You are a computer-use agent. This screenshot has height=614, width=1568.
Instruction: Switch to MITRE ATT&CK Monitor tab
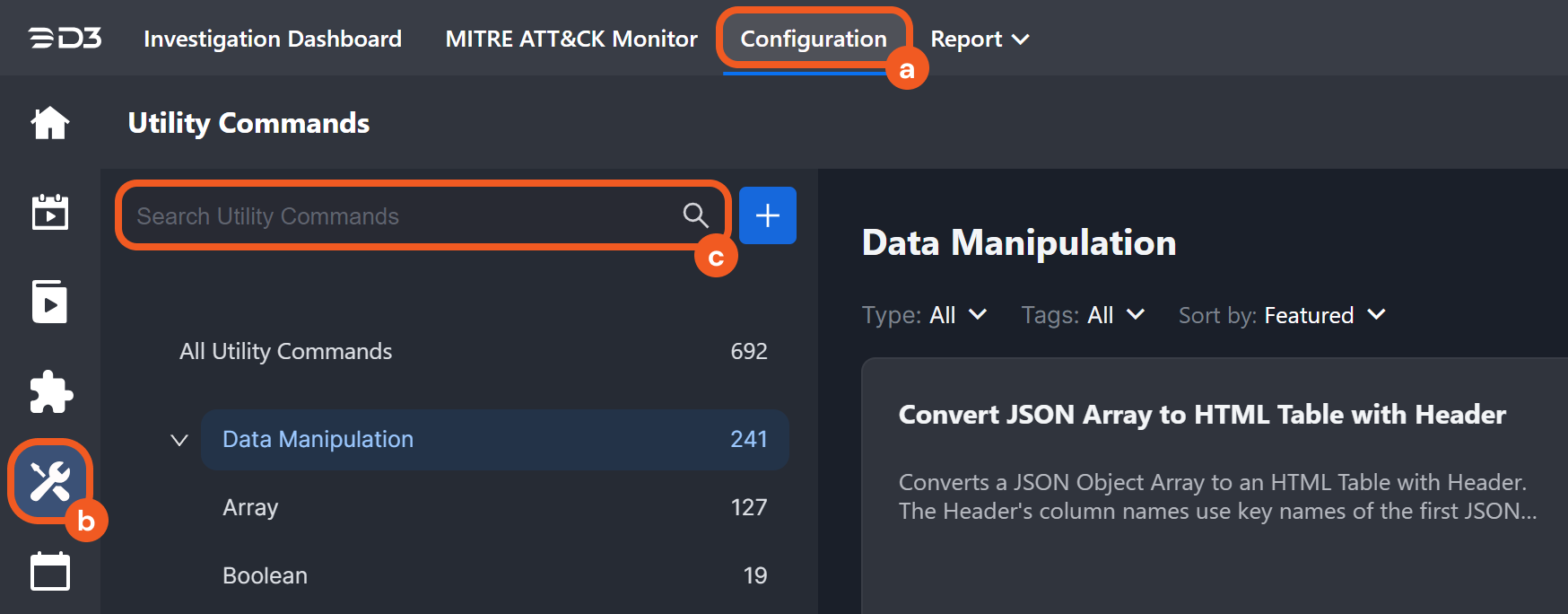click(571, 39)
